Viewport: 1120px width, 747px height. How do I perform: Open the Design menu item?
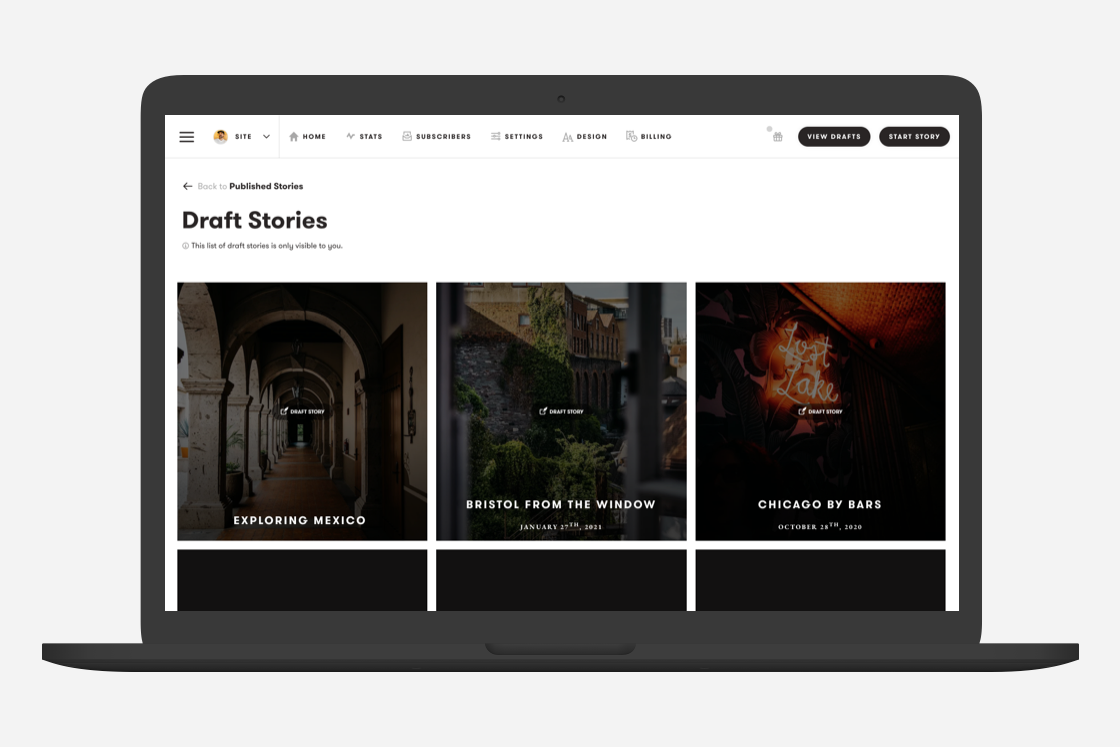point(584,136)
